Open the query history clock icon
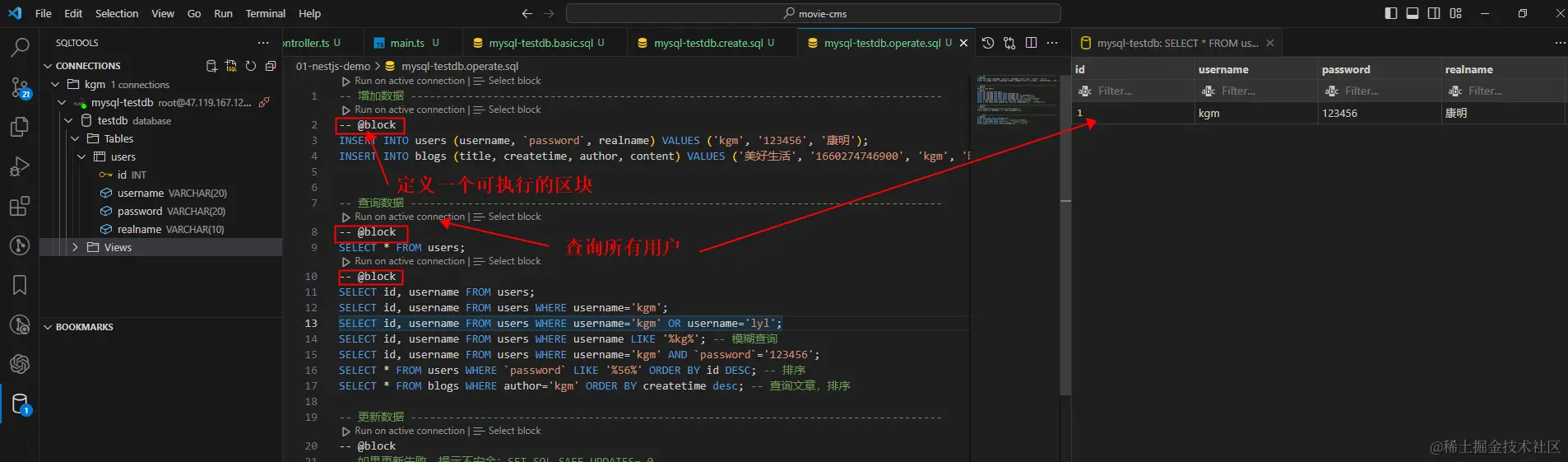The width and height of the screenshot is (1568, 462). coord(988,43)
